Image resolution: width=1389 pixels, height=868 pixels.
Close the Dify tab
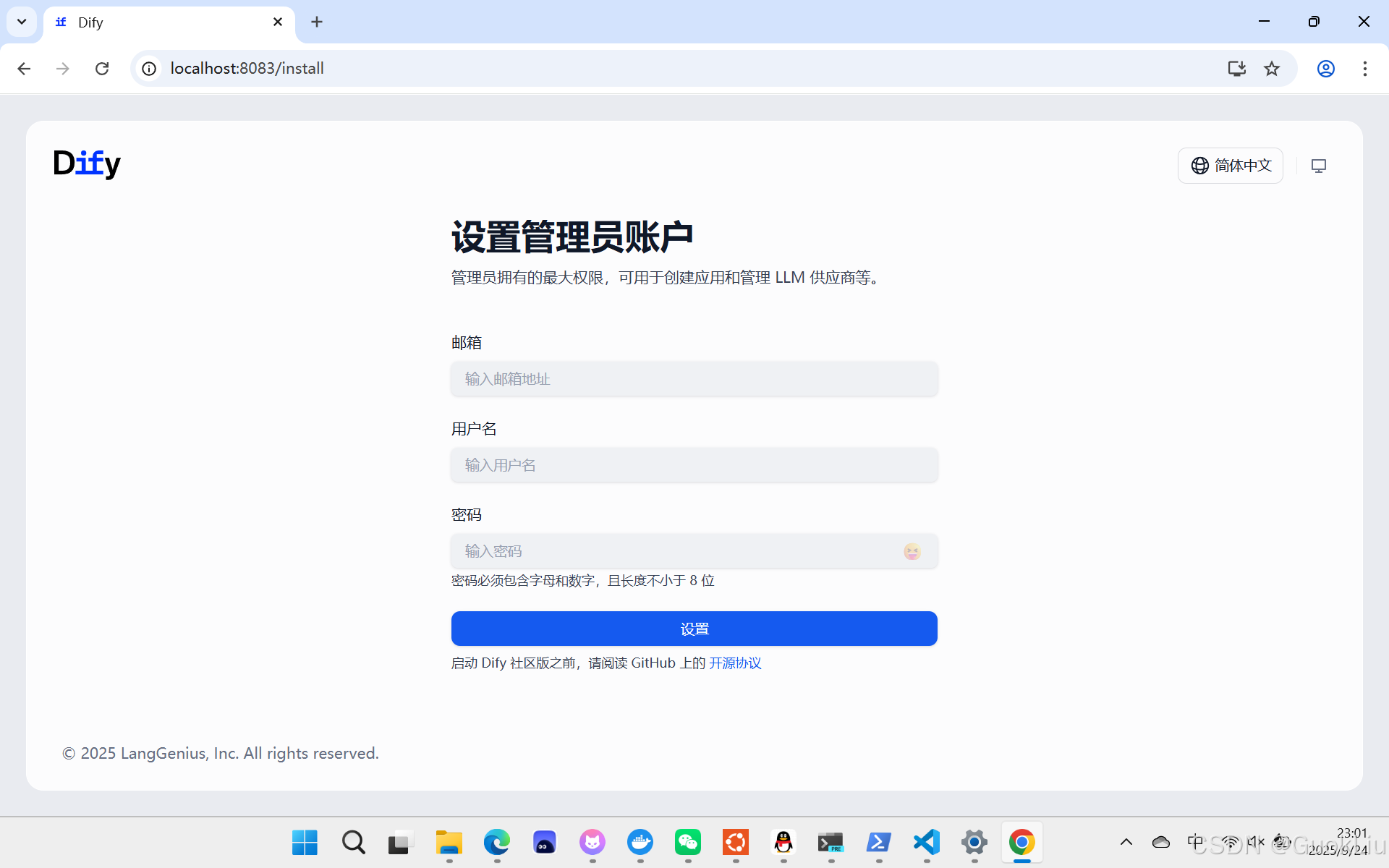click(278, 22)
